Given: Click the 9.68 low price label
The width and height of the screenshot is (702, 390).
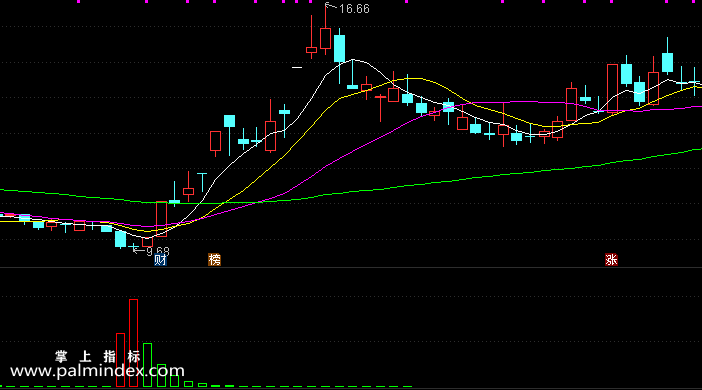Looking at the screenshot, I should click(x=158, y=252).
